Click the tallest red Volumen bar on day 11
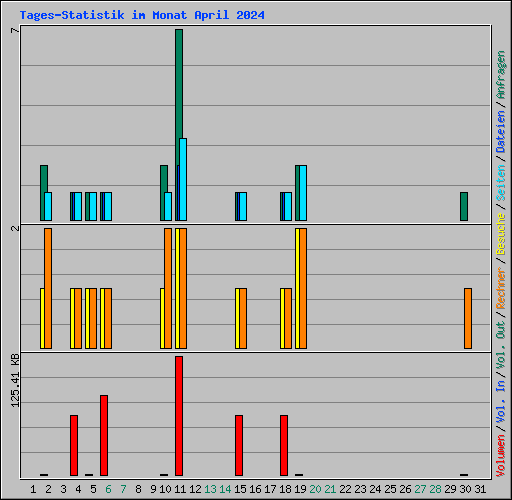Image resolution: width=512 pixels, height=500 pixels. pyautogui.click(x=179, y=416)
